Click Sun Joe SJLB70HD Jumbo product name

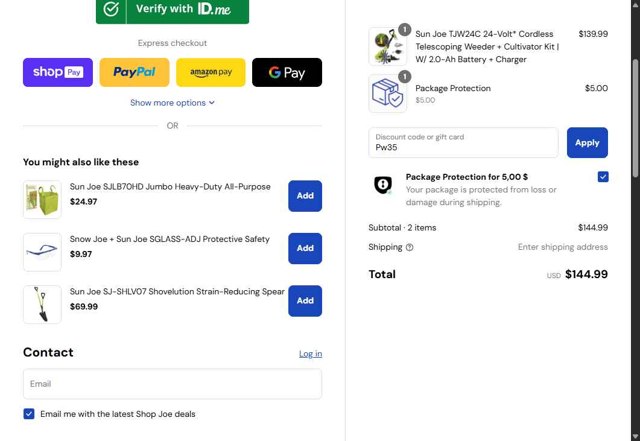coord(170,187)
